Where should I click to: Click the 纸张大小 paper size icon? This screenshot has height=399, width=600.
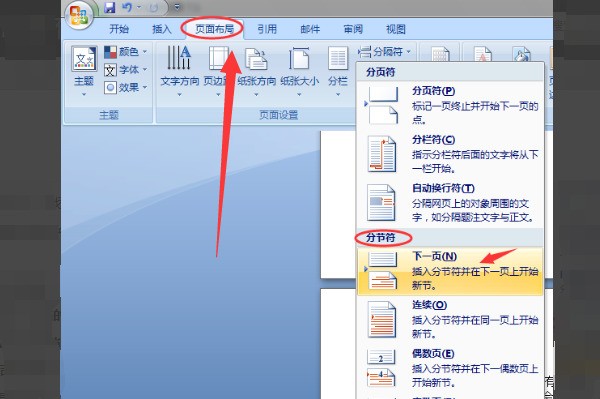(x=299, y=58)
